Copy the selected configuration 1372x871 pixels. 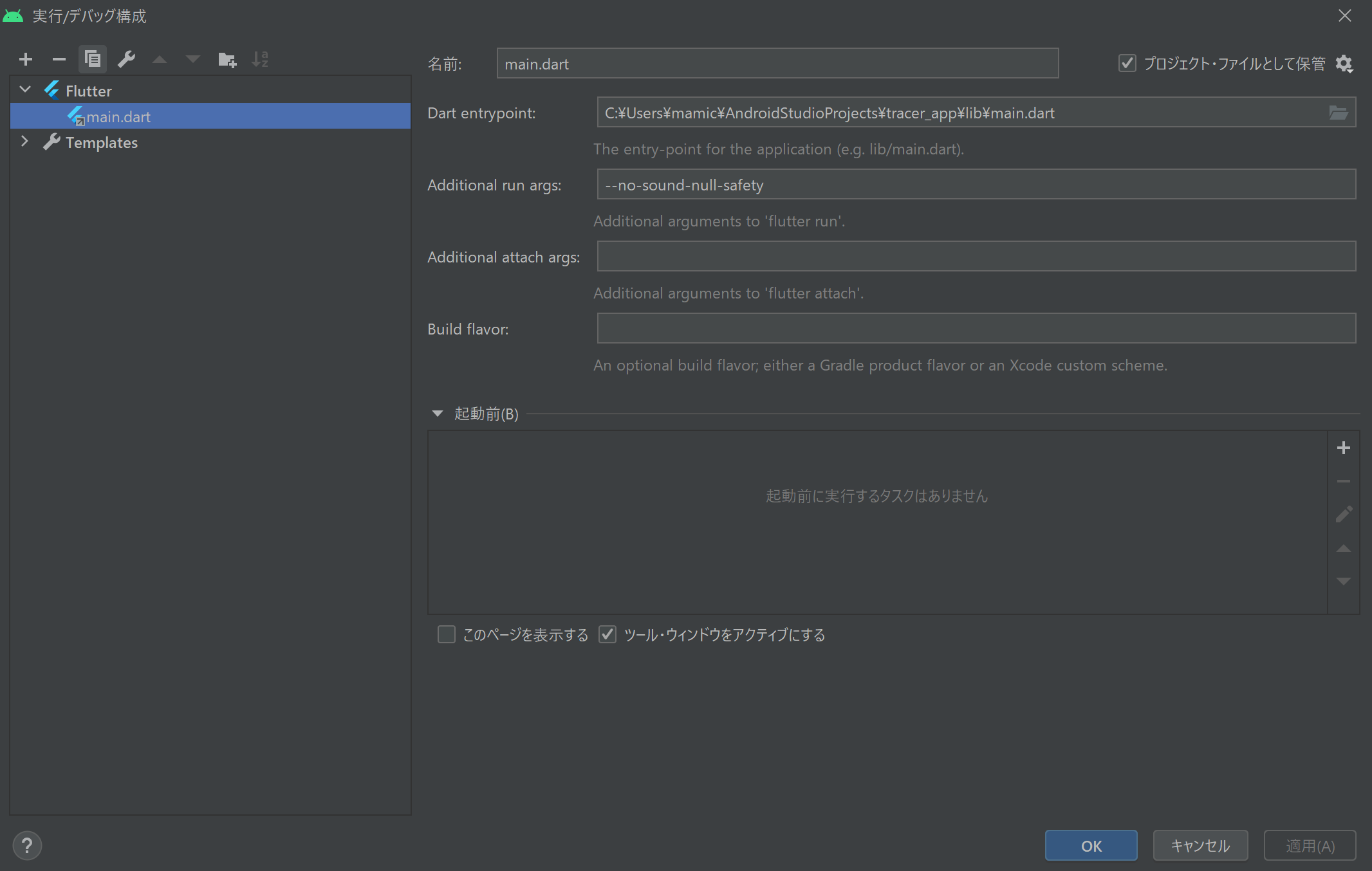pyautogui.click(x=93, y=59)
